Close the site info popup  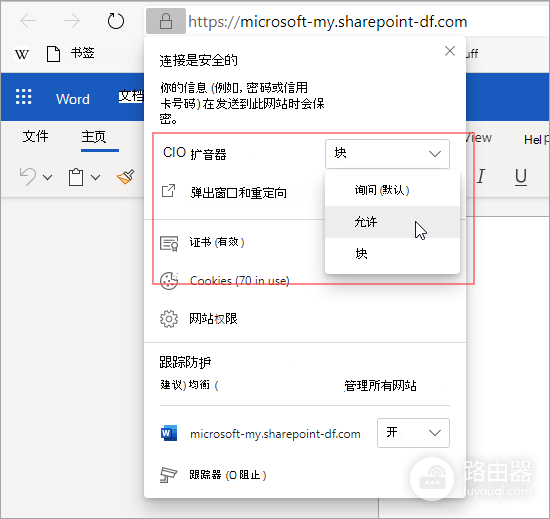click(450, 51)
